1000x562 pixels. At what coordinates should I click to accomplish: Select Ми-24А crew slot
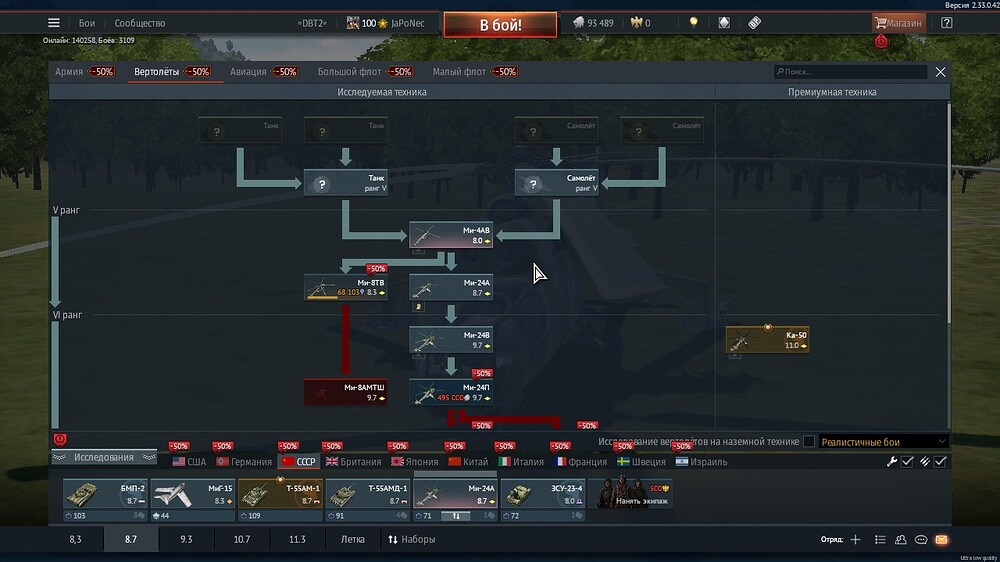[x=455, y=494]
